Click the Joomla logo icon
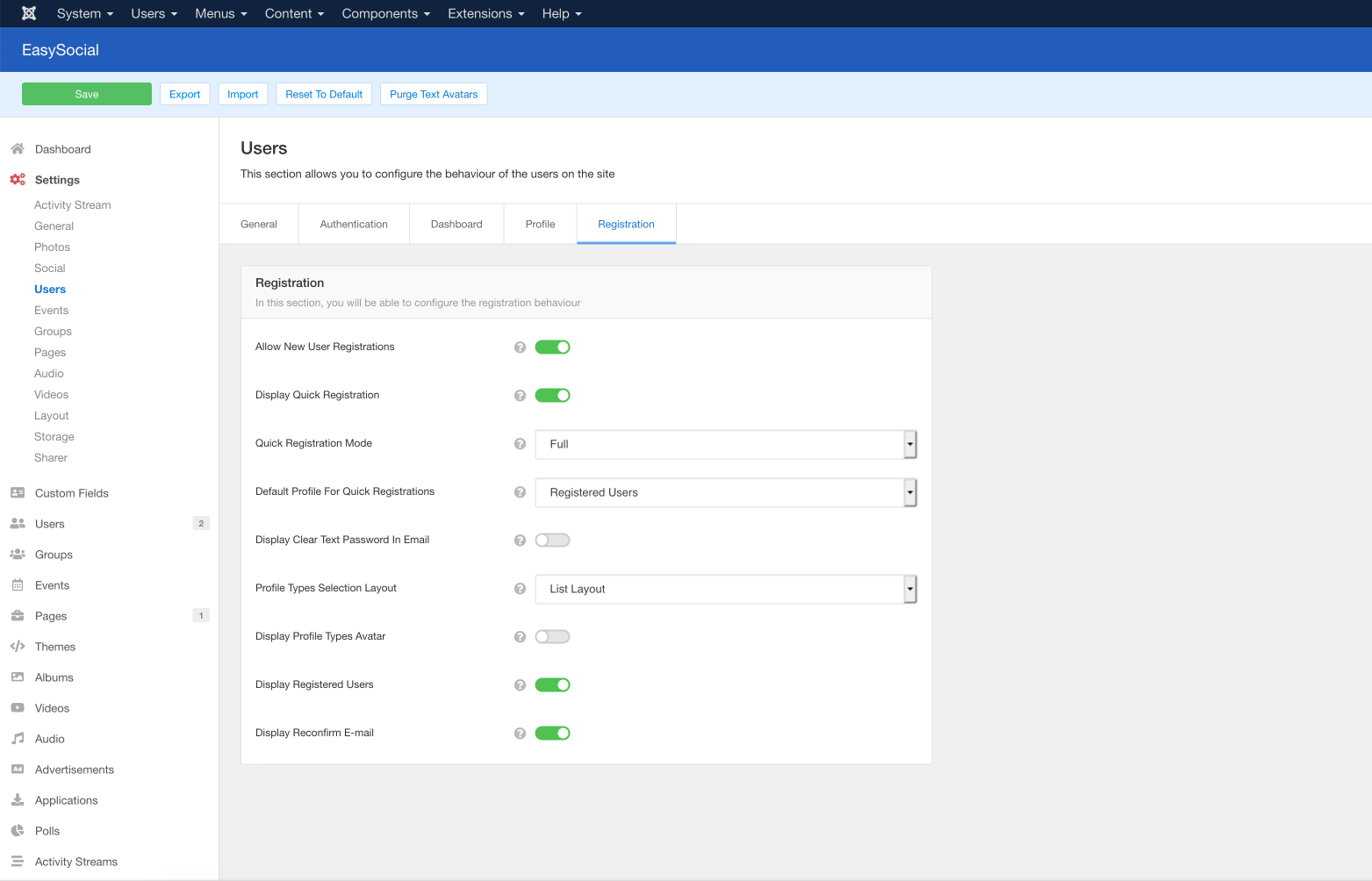The height and width of the screenshot is (881, 1372). (29, 13)
